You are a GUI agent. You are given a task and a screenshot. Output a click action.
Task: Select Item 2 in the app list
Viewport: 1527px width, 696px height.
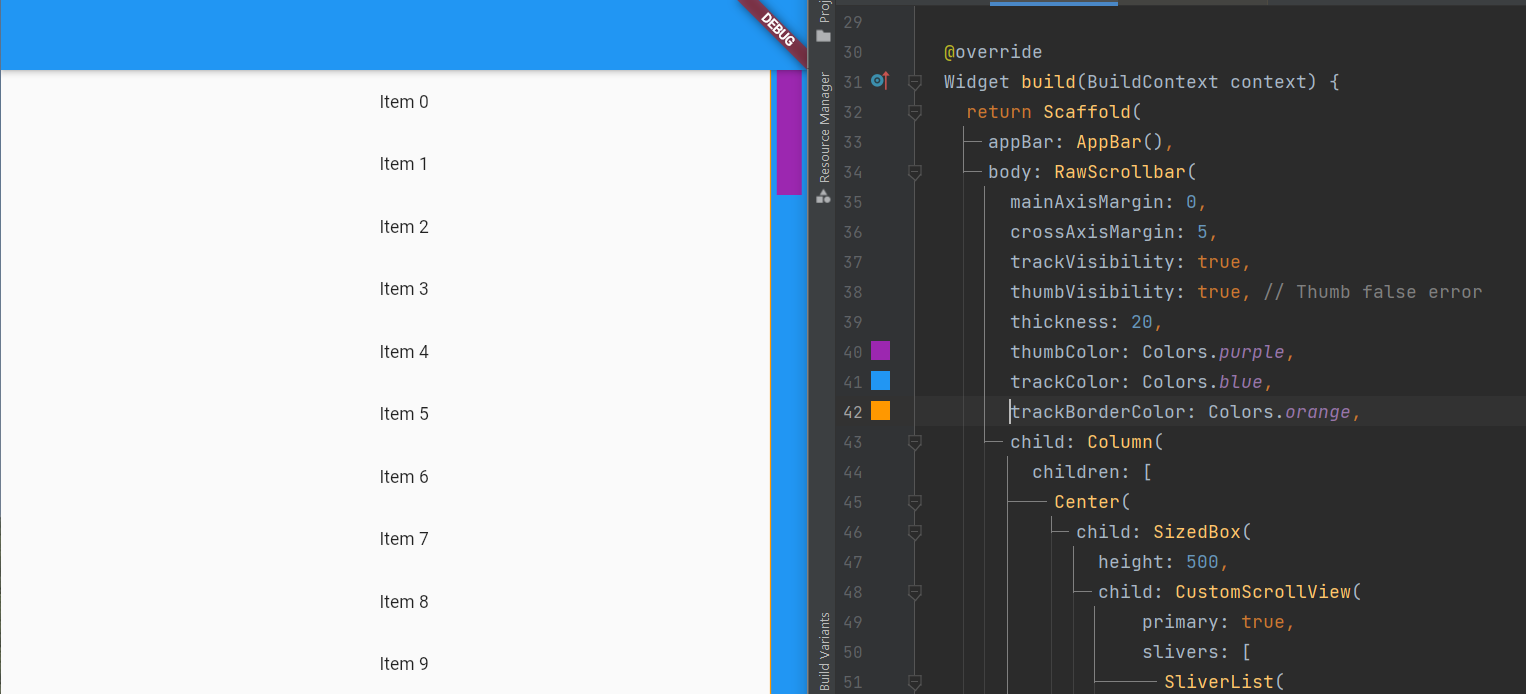404,227
